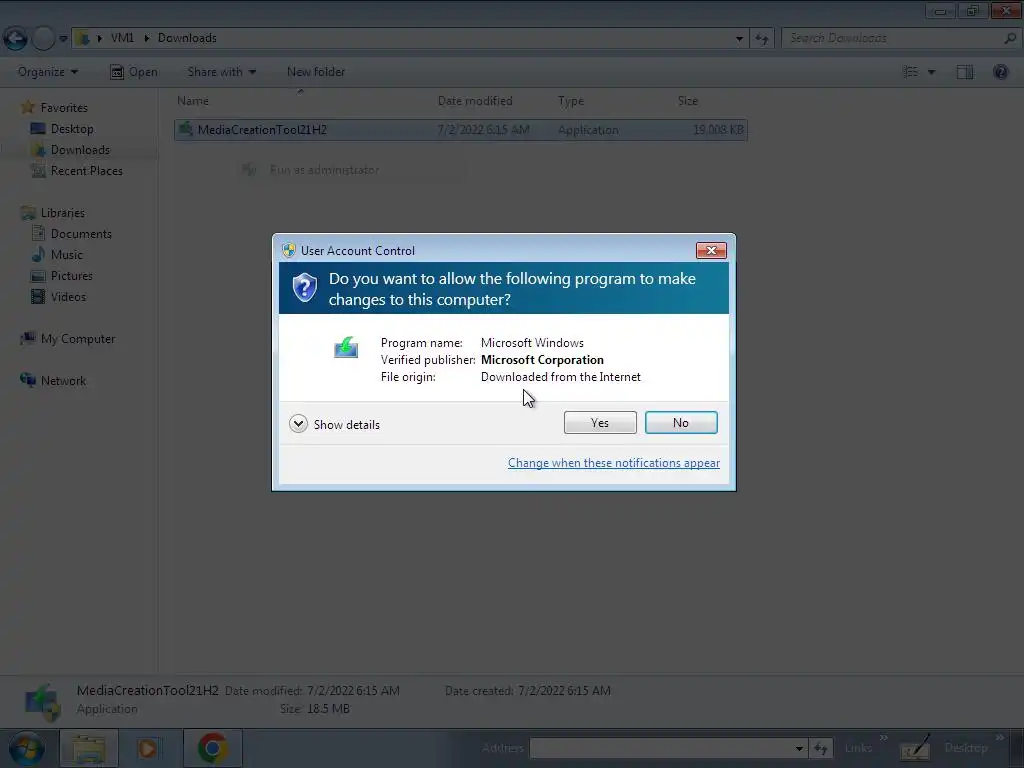
Task: Open taskbar Address dropdown arrow
Action: pyautogui.click(x=799, y=748)
